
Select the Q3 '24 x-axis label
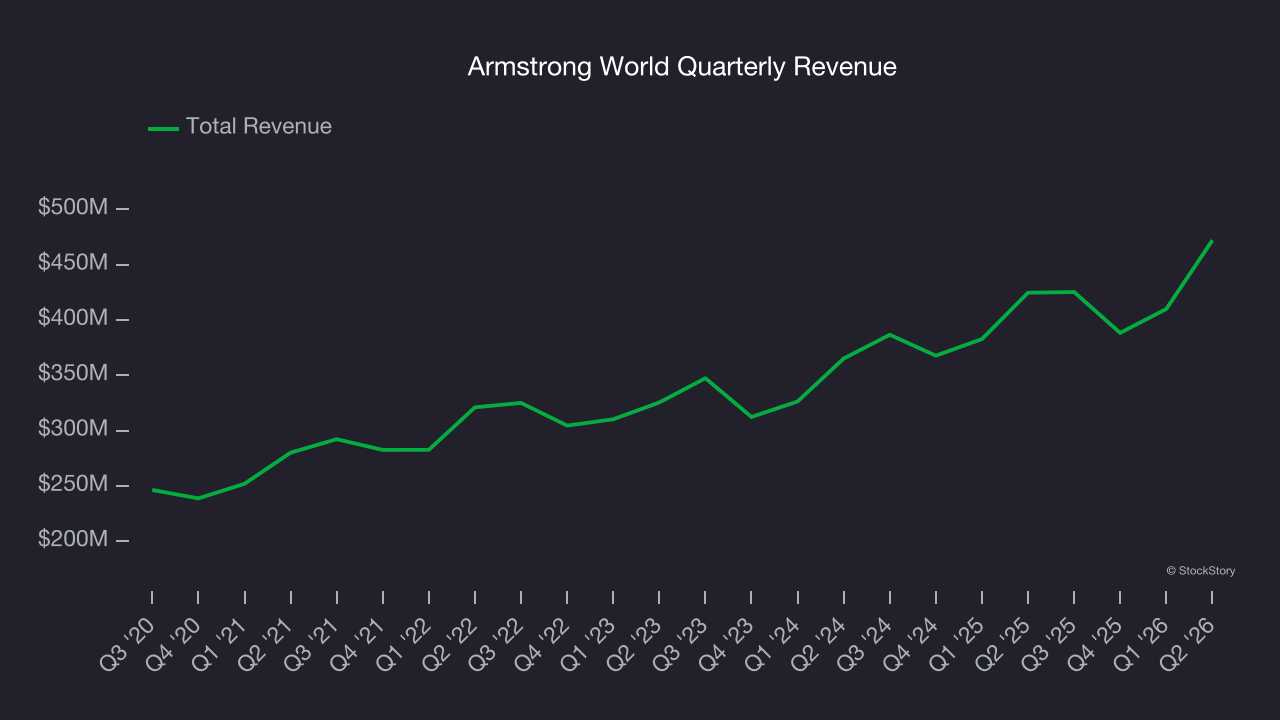(x=864, y=644)
